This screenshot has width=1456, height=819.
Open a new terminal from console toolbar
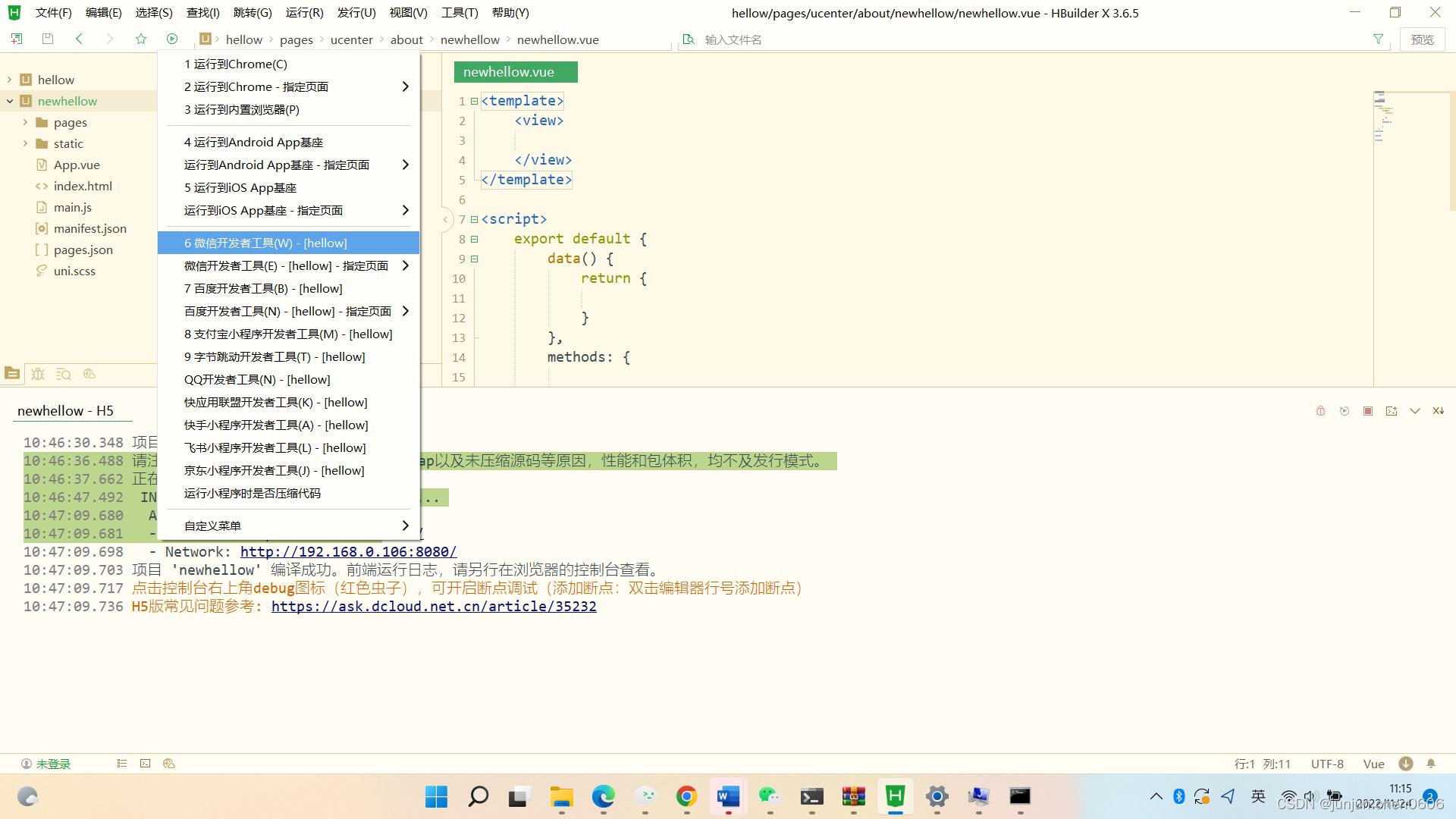(1392, 411)
